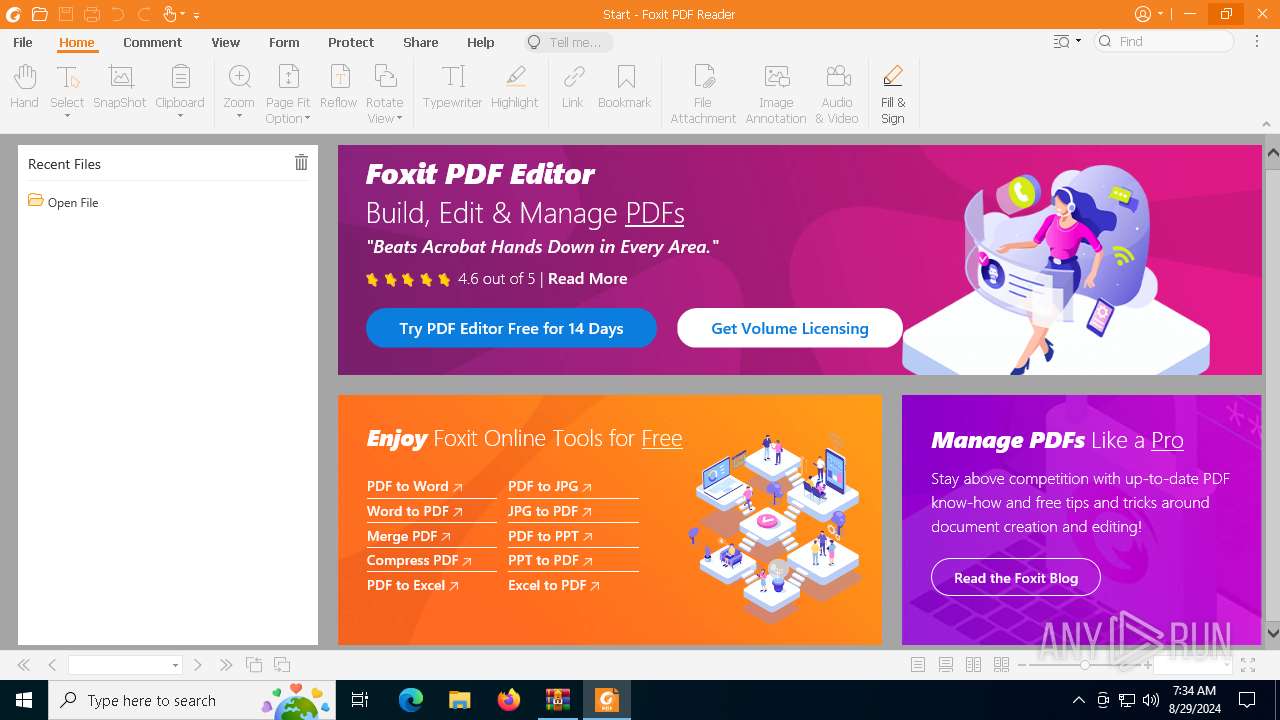Click the Redo icon

pyautogui.click(x=144, y=14)
